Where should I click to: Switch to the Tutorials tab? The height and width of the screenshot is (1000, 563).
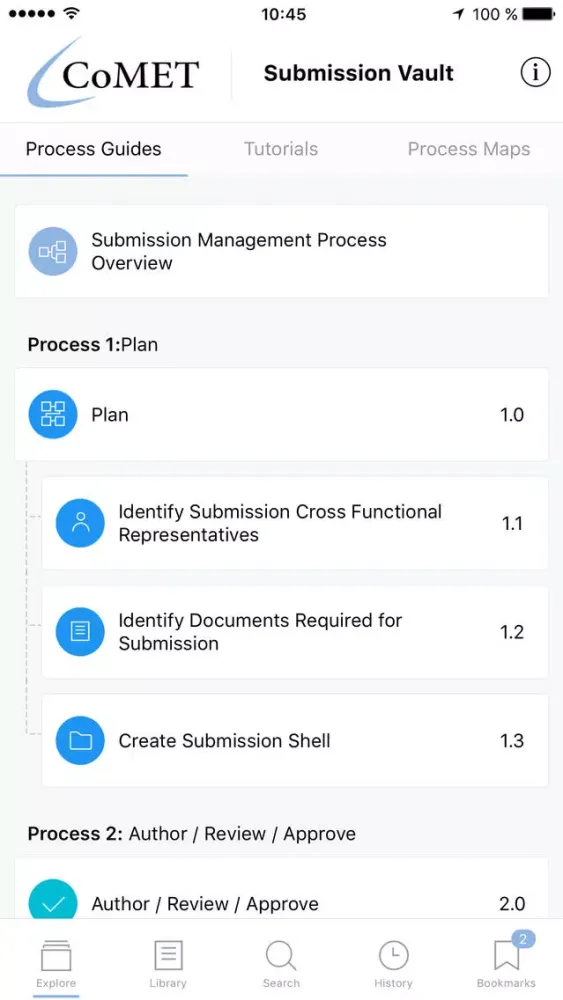coord(281,149)
